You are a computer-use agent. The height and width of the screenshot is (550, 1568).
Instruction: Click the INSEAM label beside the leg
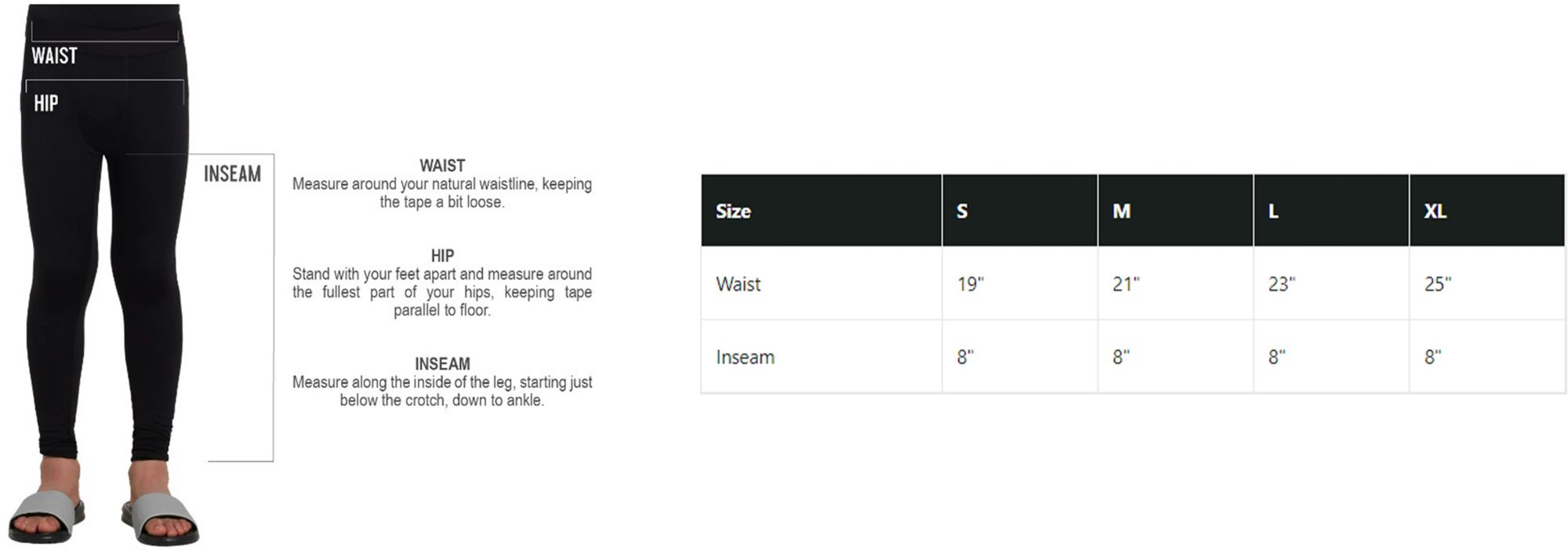tap(232, 173)
